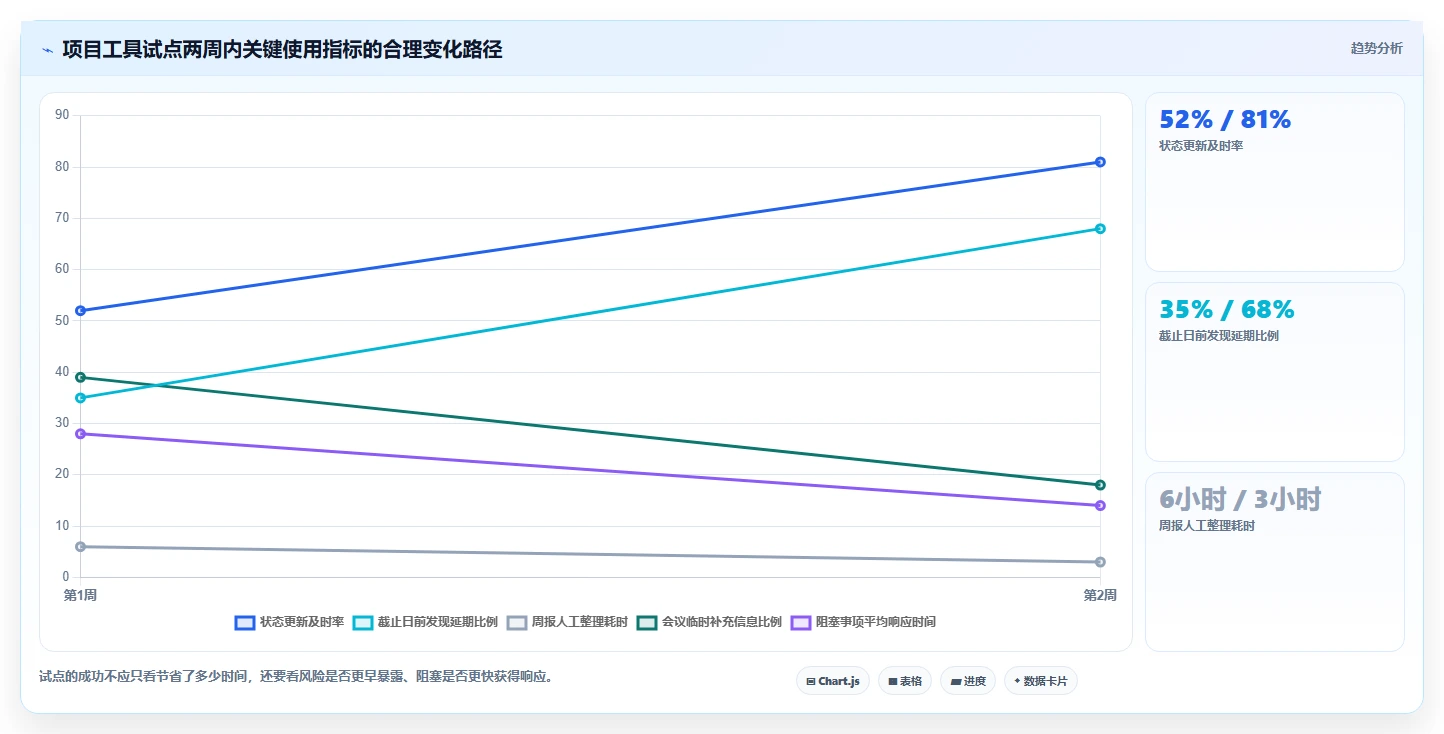
Task: Click the cyan line's 第2周 point at 68
Action: 1100,229
